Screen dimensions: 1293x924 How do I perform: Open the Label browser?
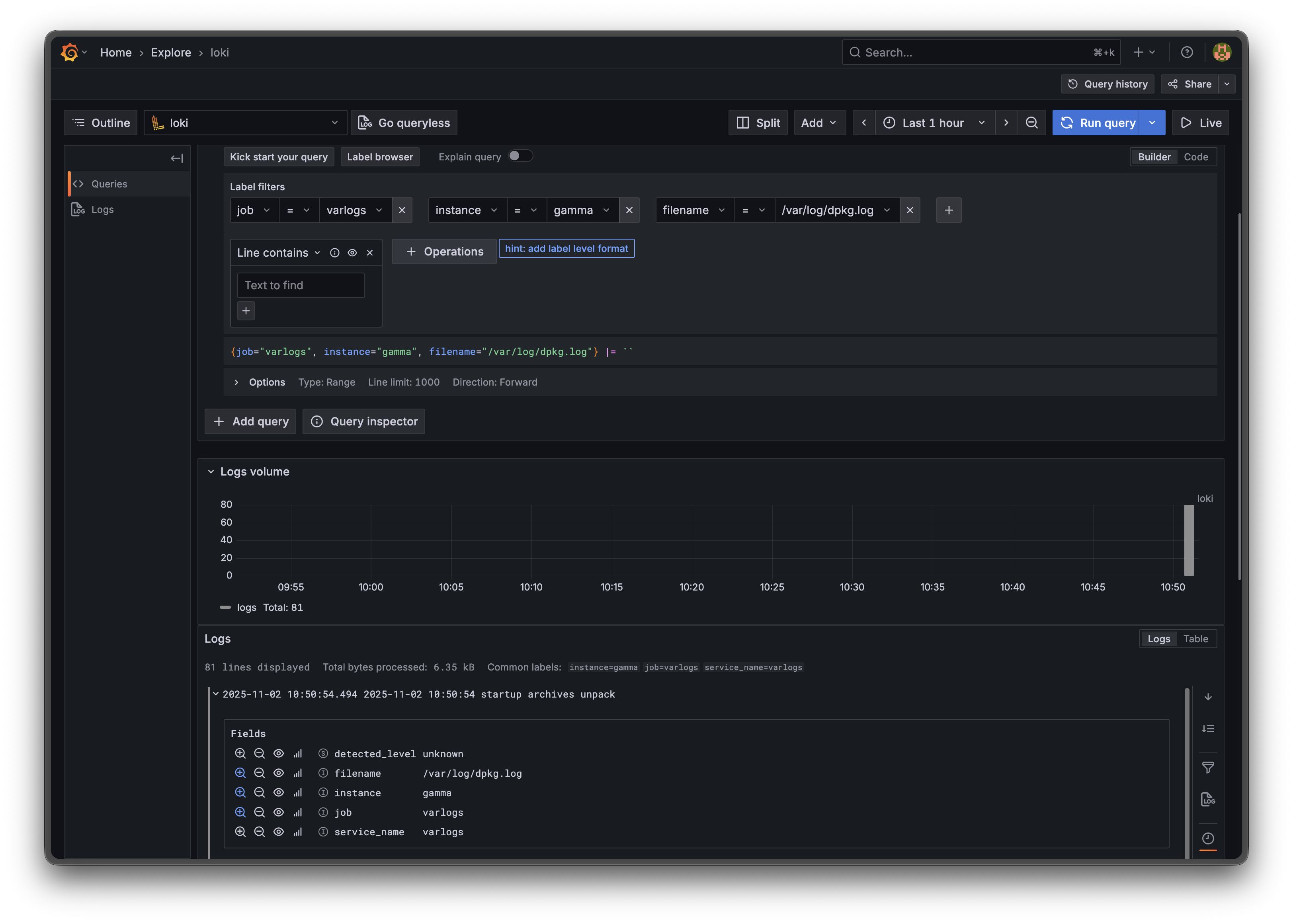(380, 157)
